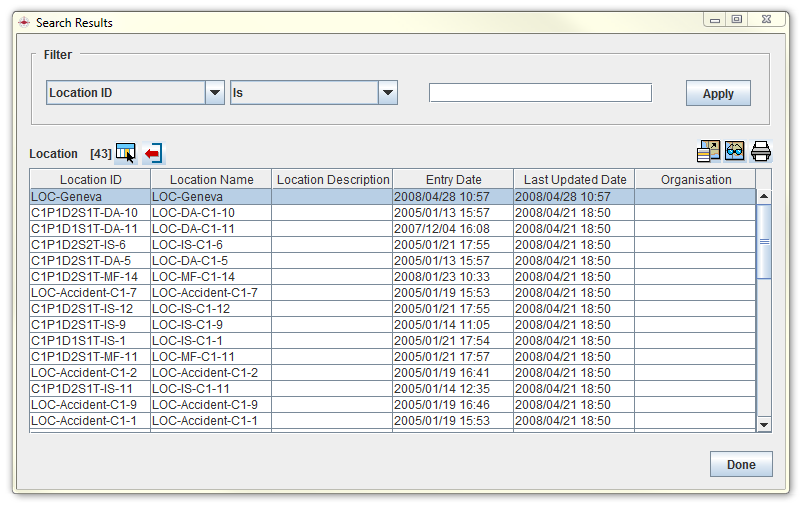The height and width of the screenshot is (505, 800).
Task: Sort by the Location ID column header
Action: point(90,180)
